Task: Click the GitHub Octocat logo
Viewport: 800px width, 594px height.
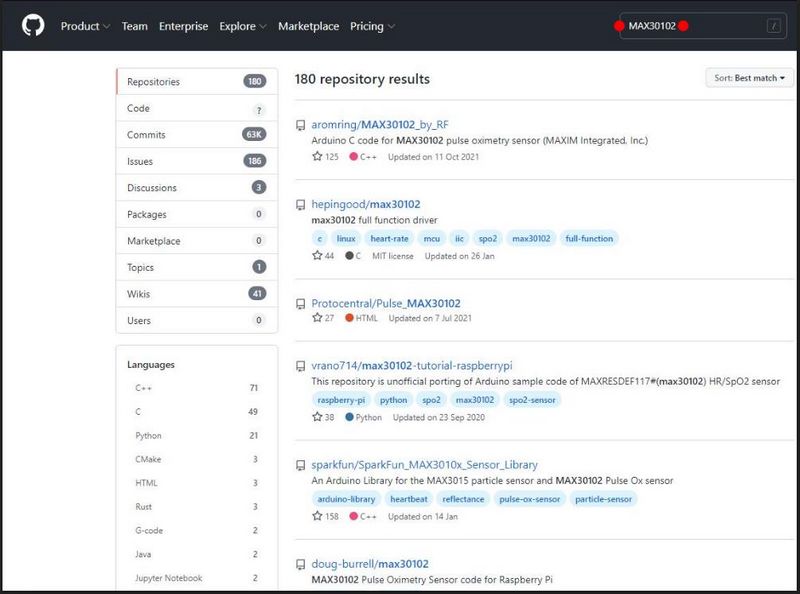Action: coord(33,26)
